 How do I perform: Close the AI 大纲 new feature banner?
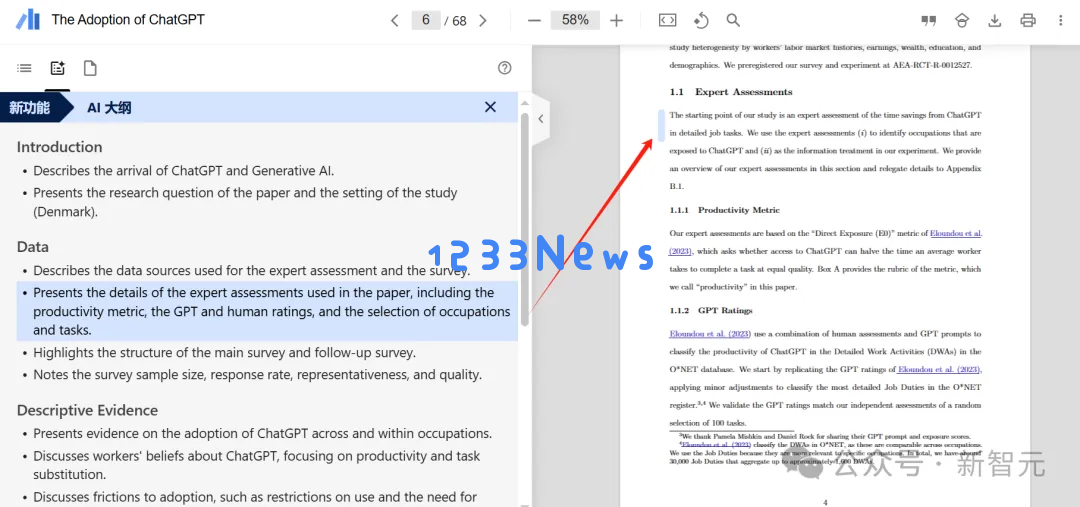490,107
